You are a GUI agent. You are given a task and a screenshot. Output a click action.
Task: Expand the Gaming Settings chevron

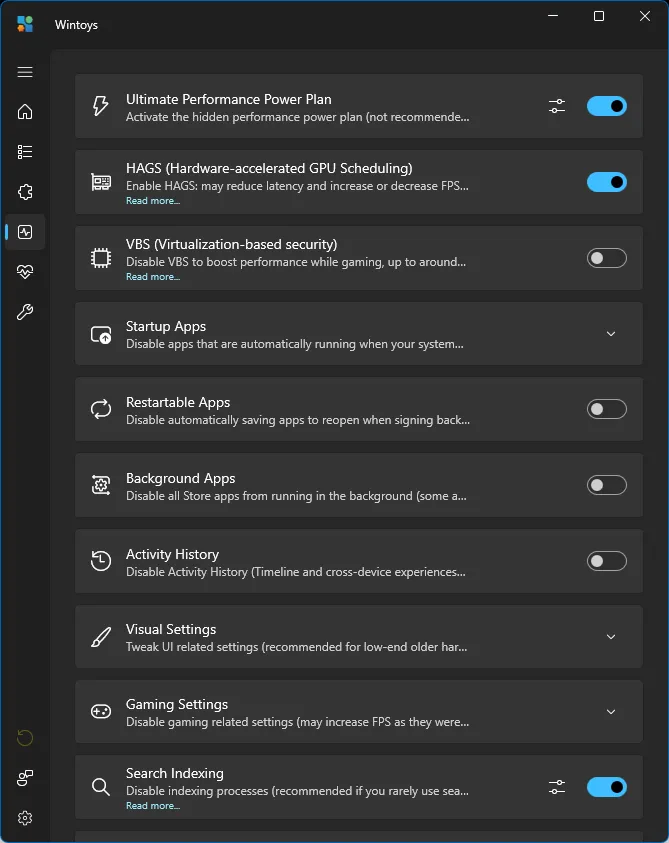[611, 712]
